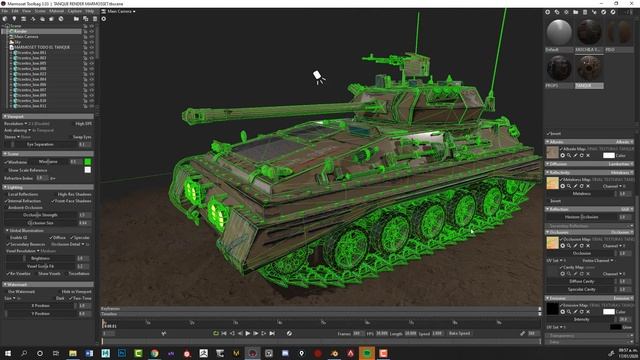Screen dimensions: 640x360
Task: Jump to the start of the timeline
Action: (224, 333)
